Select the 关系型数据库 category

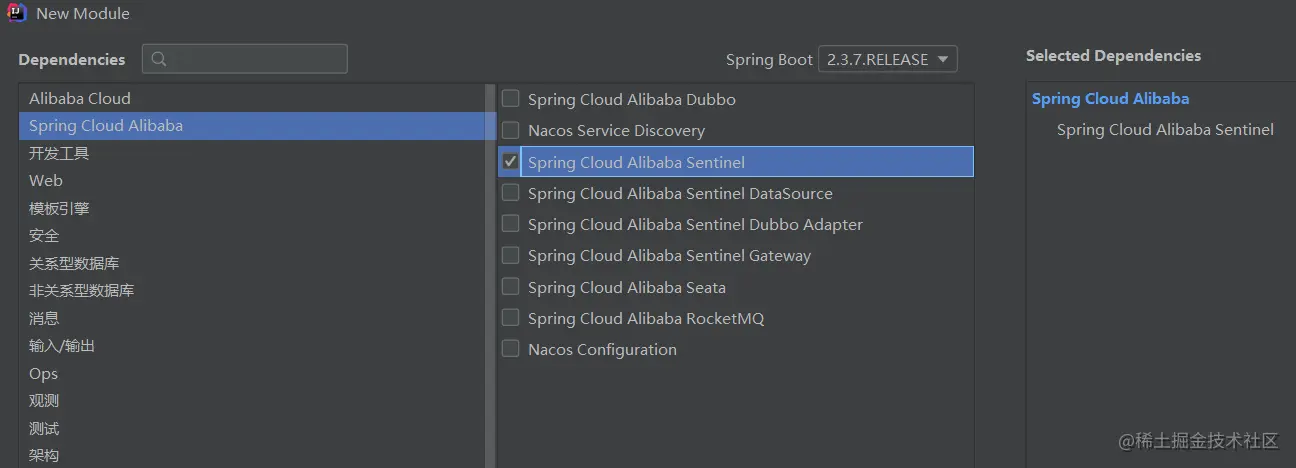tap(74, 263)
